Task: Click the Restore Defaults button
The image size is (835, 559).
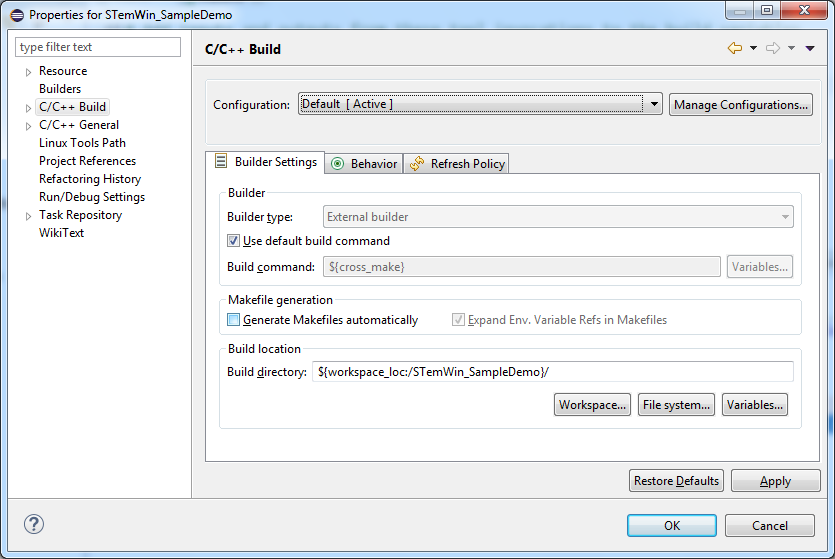Action: [x=676, y=481]
